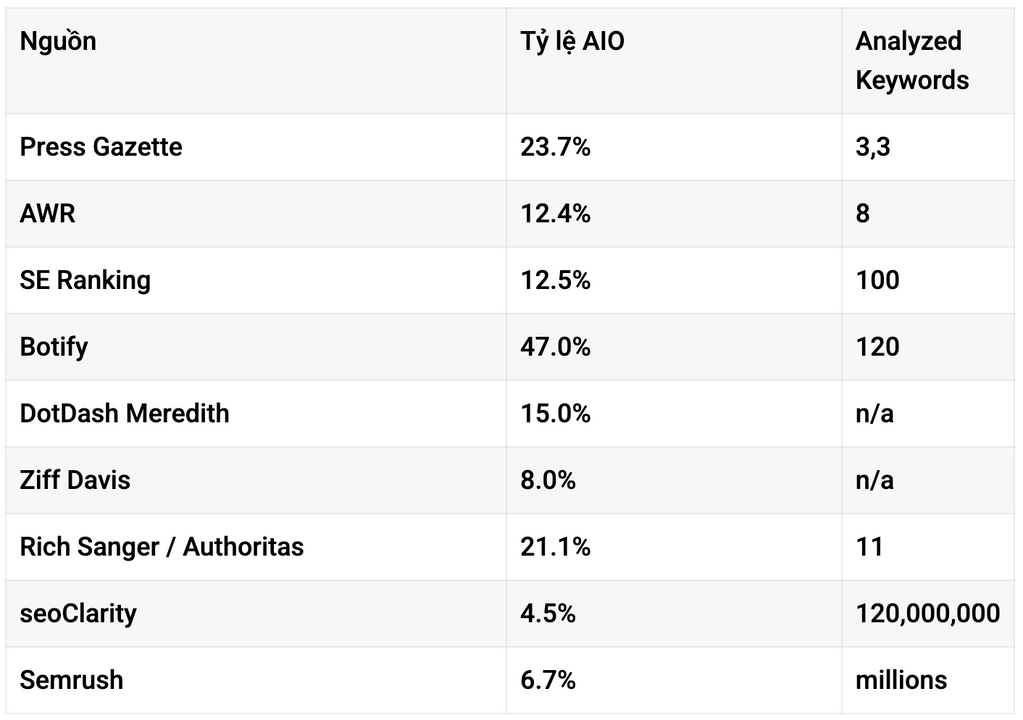
Task: Select the Botify source cell
Action: coord(54,347)
